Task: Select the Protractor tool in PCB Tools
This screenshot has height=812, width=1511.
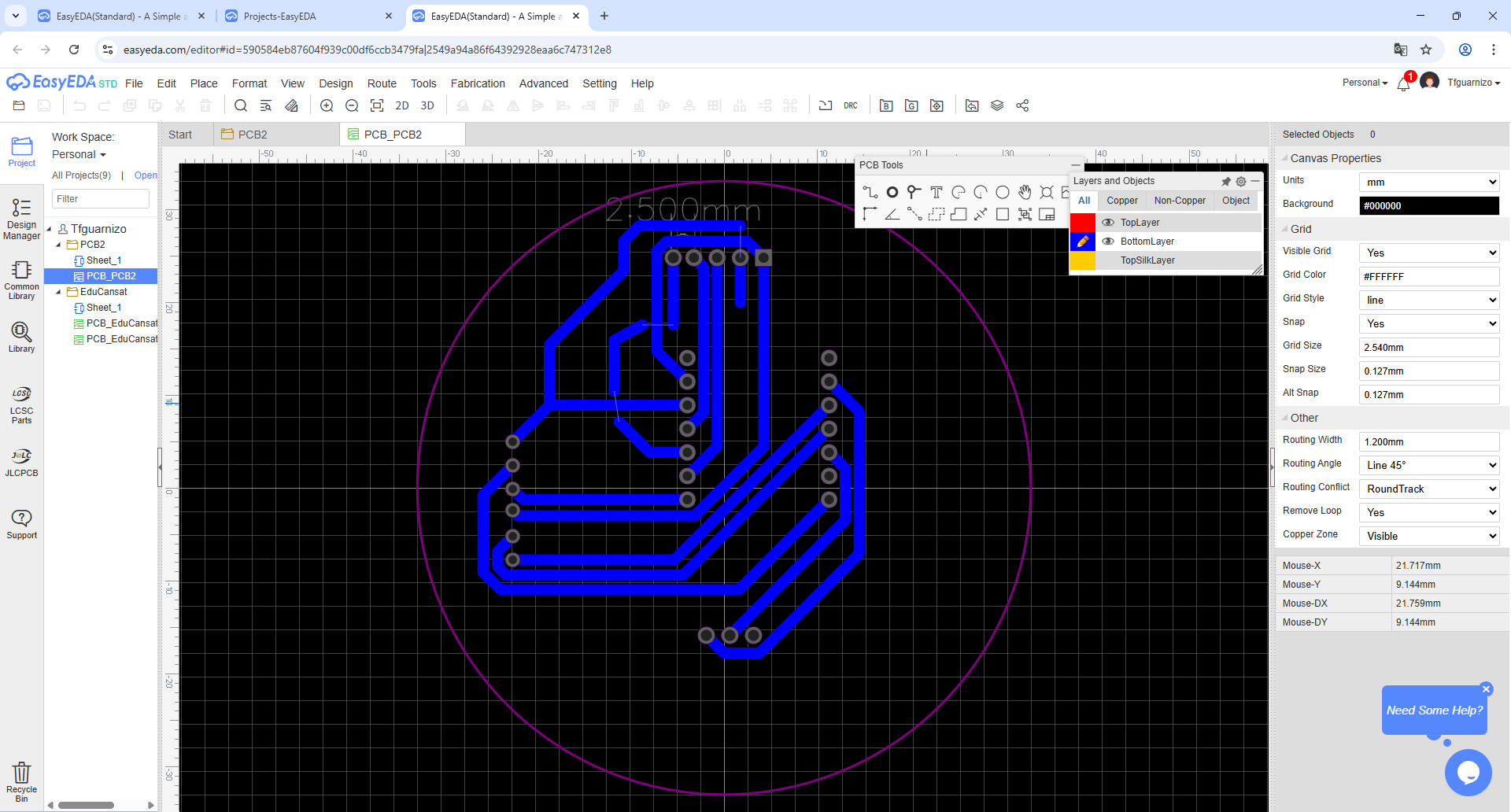Action: point(892,214)
